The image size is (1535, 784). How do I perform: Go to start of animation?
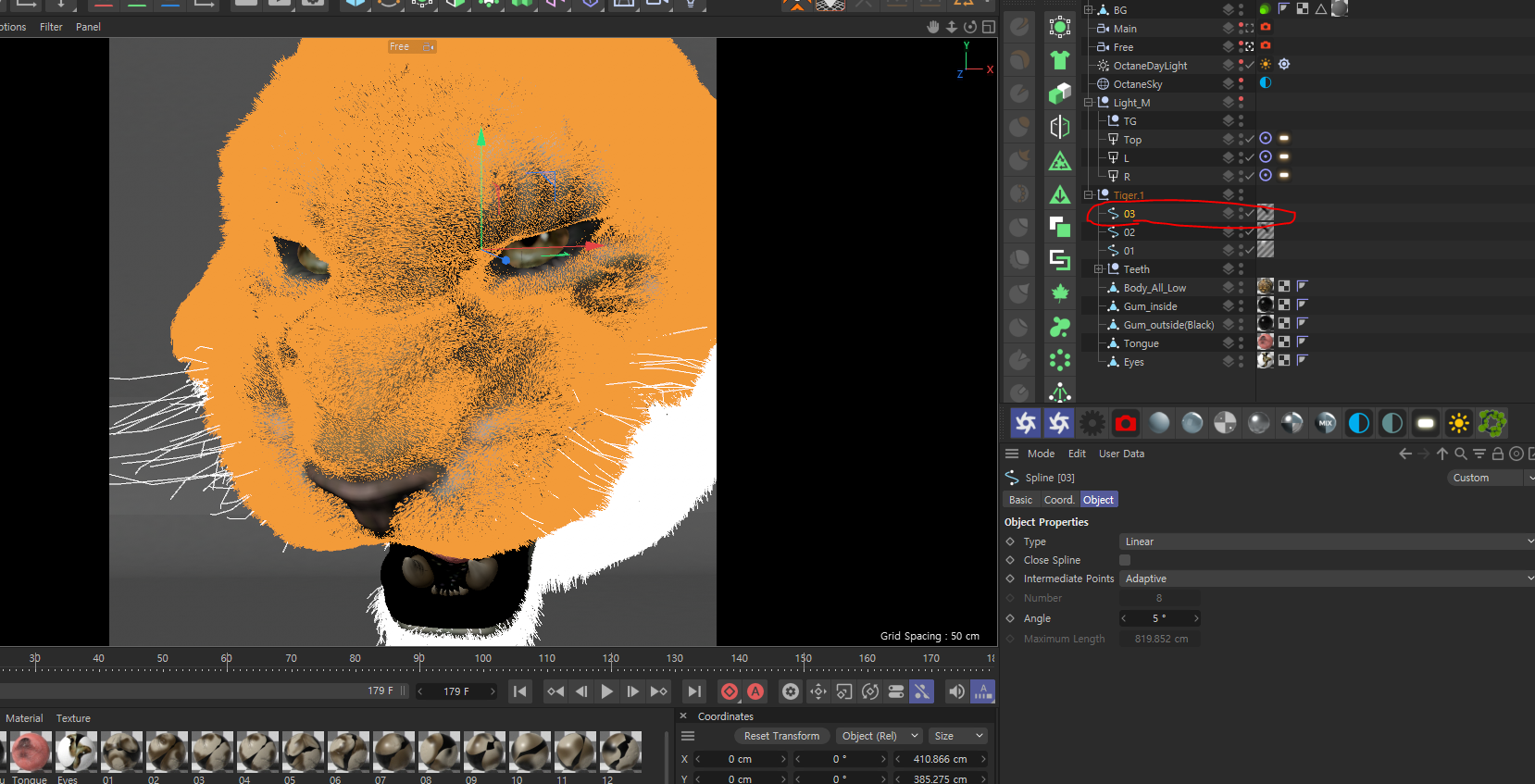point(520,691)
